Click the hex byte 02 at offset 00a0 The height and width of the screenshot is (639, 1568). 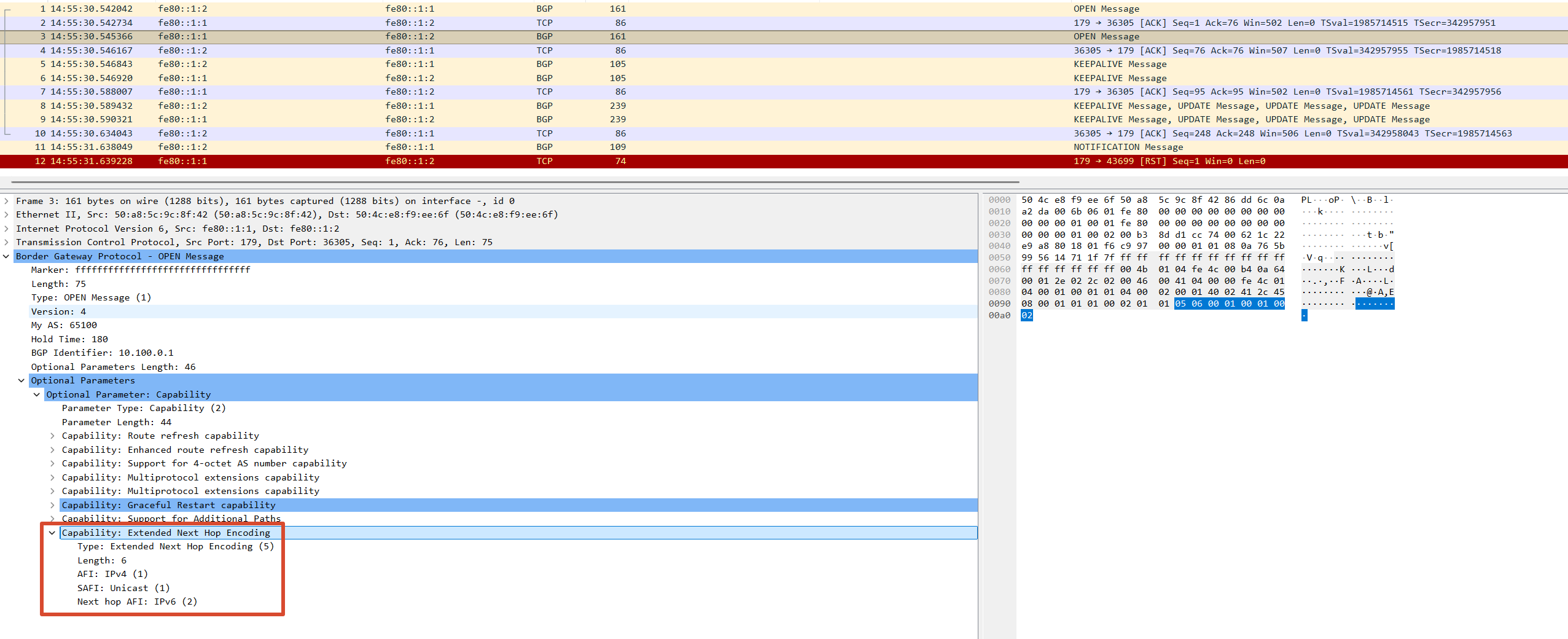[1027, 315]
